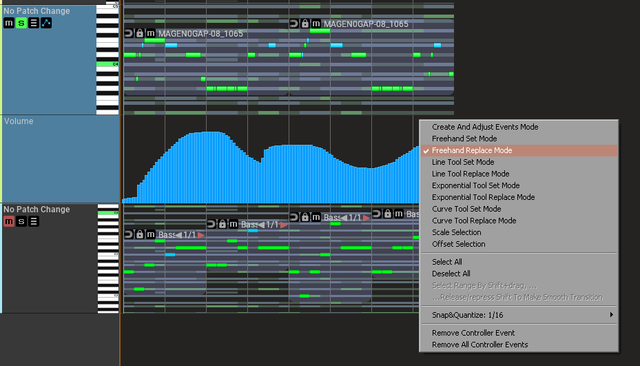Click the m icon on the fourth Bass clip

399,213
